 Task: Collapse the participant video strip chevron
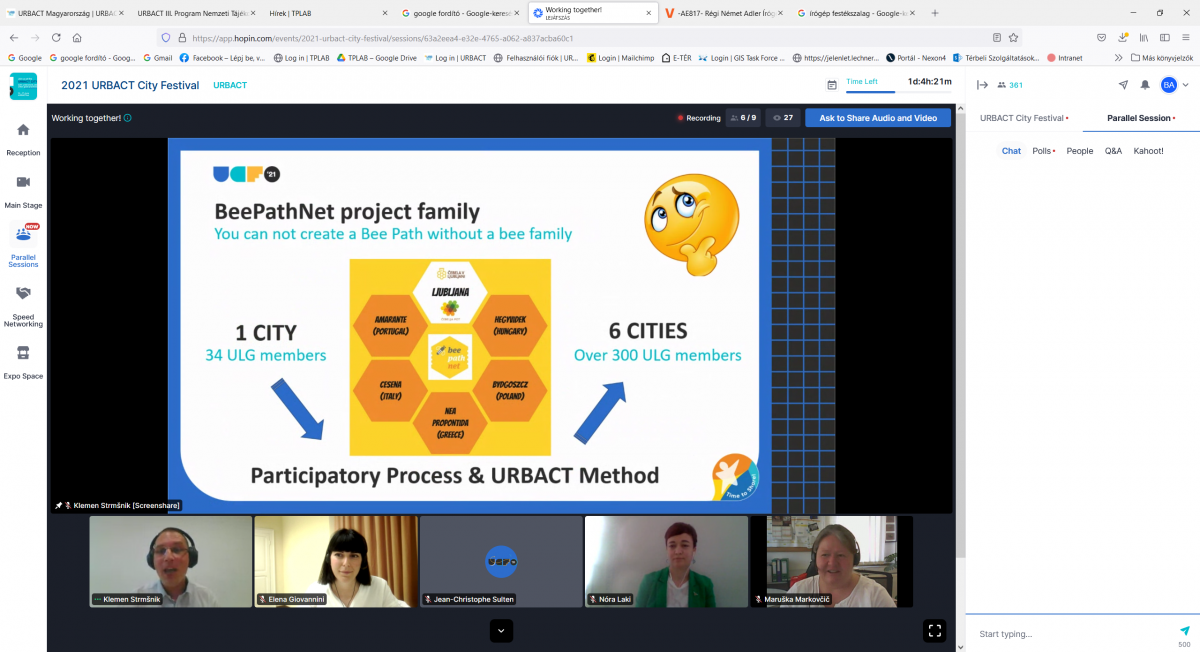pyautogui.click(x=501, y=630)
